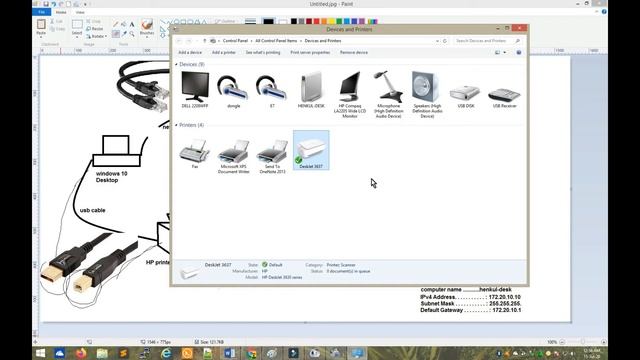Viewport: 640px width, 360px height.
Task: Collapse the Devices (9) group
Action: [x=176, y=64]
